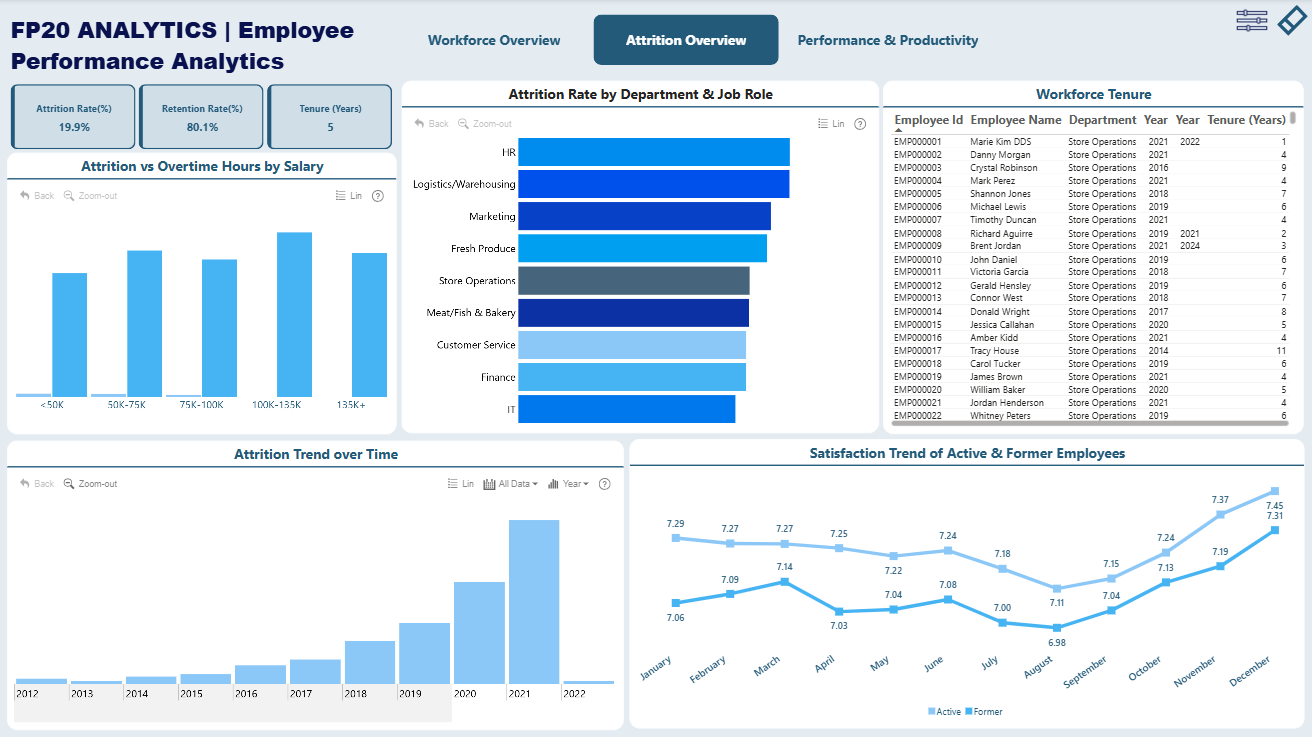The image size is (1312, 737).
Task: Switch to Workforce Overview tab
Action: [x=494, y=41]
